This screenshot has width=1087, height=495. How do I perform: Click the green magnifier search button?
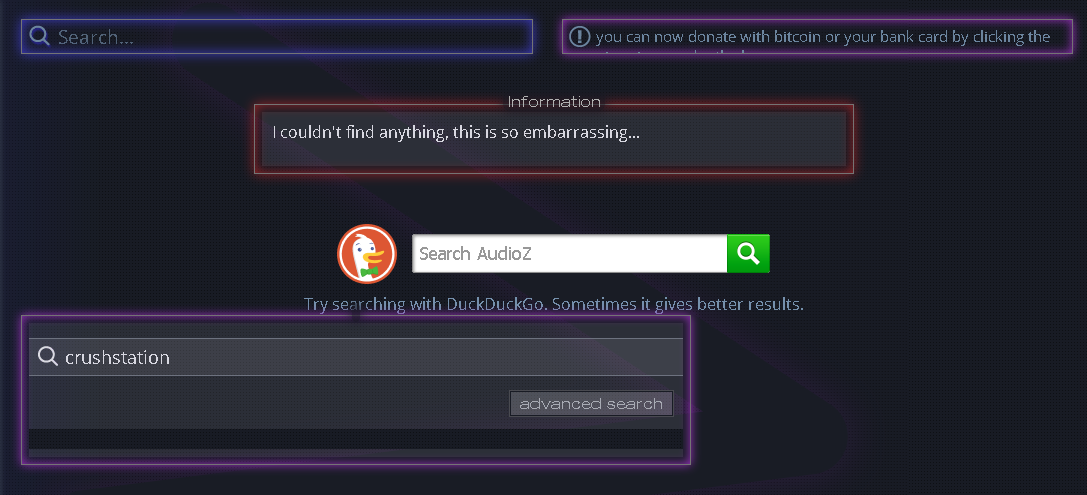(748, 254)
